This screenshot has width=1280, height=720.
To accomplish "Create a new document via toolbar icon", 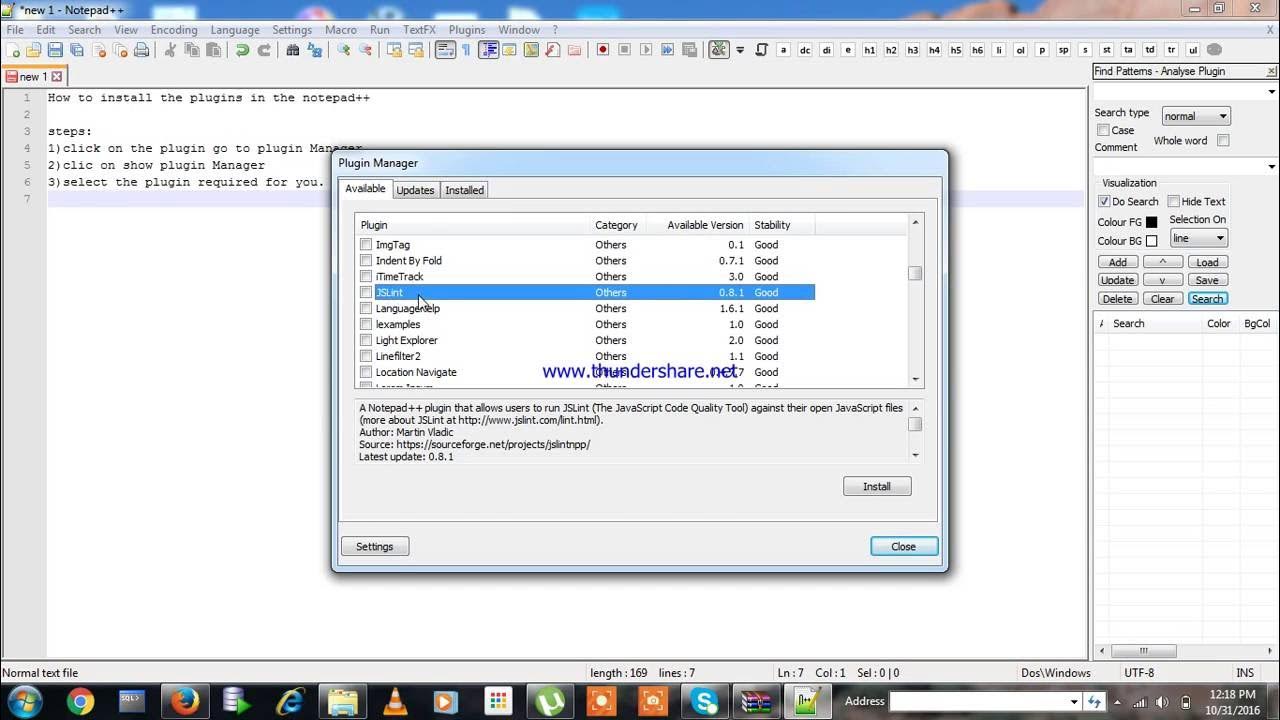I will point(13,50).
